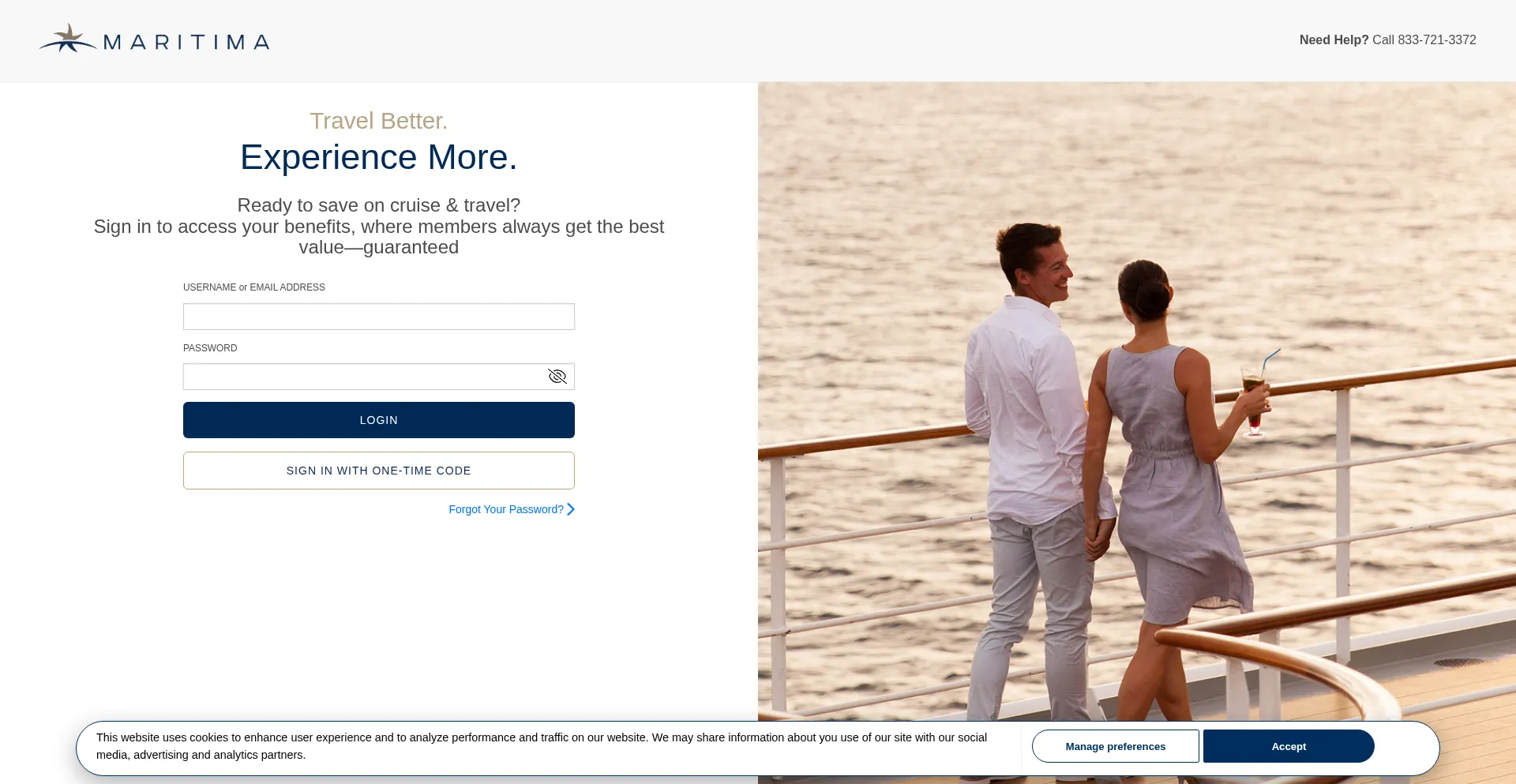Click the couple on deck hero image

tap(1136, 395)
